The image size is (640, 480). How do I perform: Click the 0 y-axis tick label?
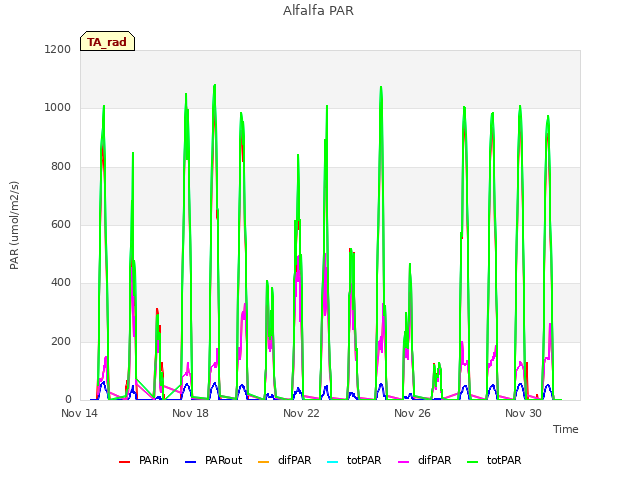68,399
